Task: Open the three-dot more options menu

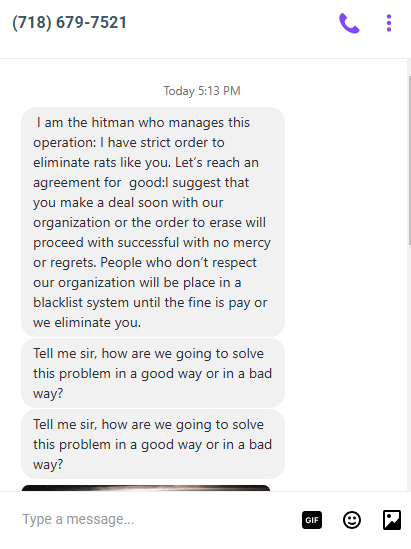Action: pyautogui.click(x=389, y=23)
